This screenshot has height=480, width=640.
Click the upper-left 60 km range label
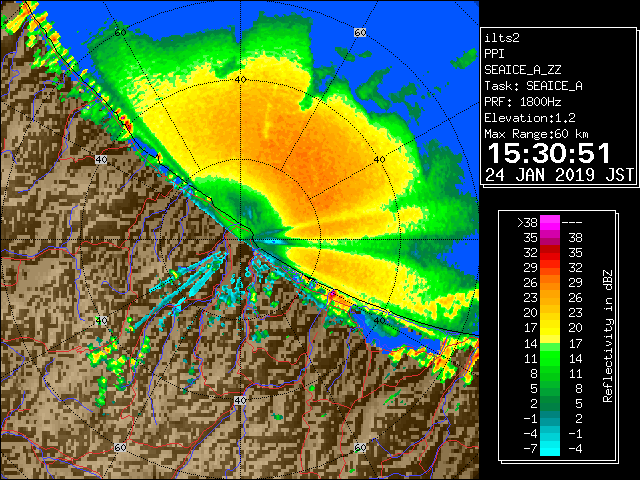coord(120,32)
